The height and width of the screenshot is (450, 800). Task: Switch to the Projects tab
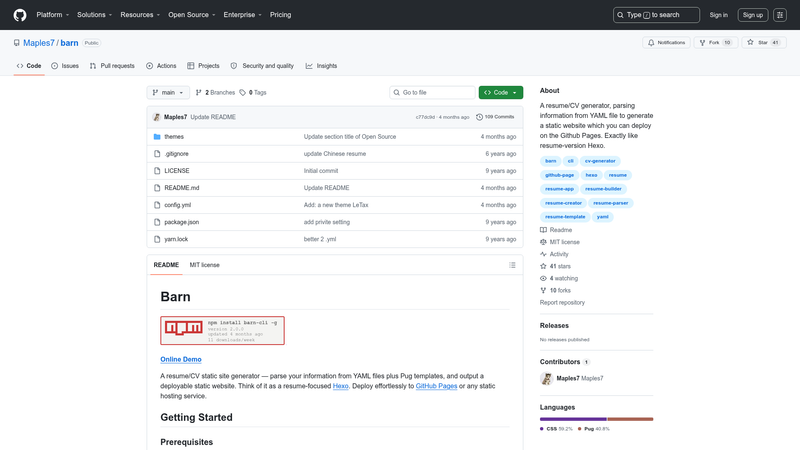pyautogui.click(x=203, y=66)
